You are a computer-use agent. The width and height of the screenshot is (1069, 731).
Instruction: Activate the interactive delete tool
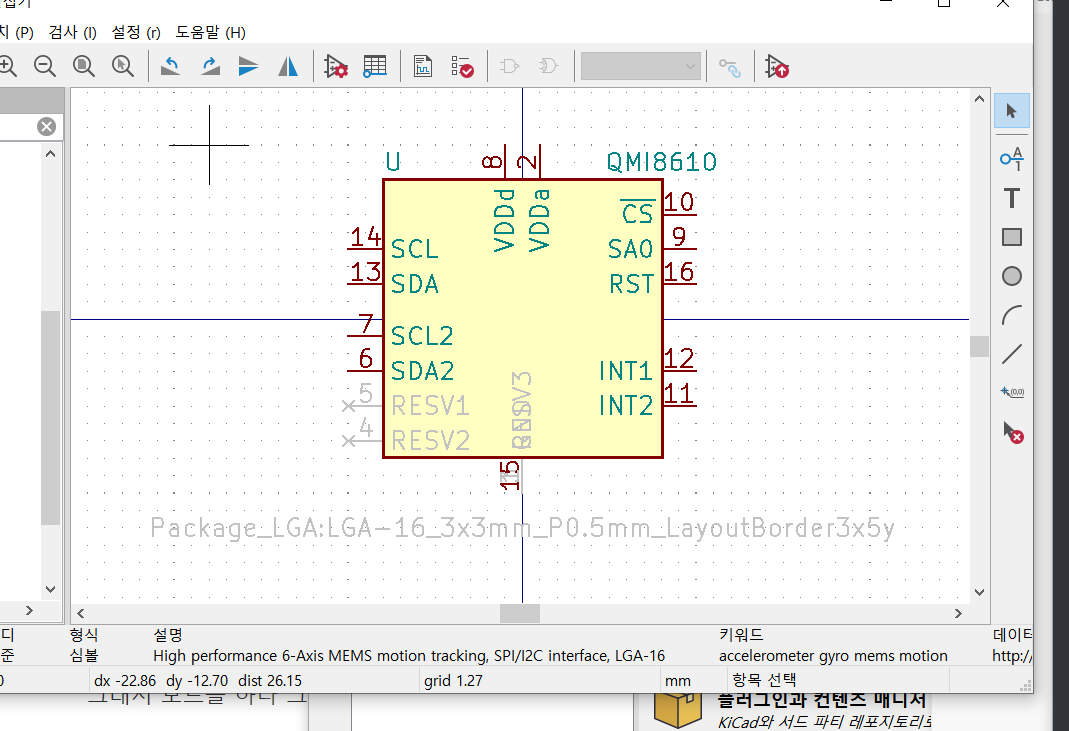(x=1012, y=432)
